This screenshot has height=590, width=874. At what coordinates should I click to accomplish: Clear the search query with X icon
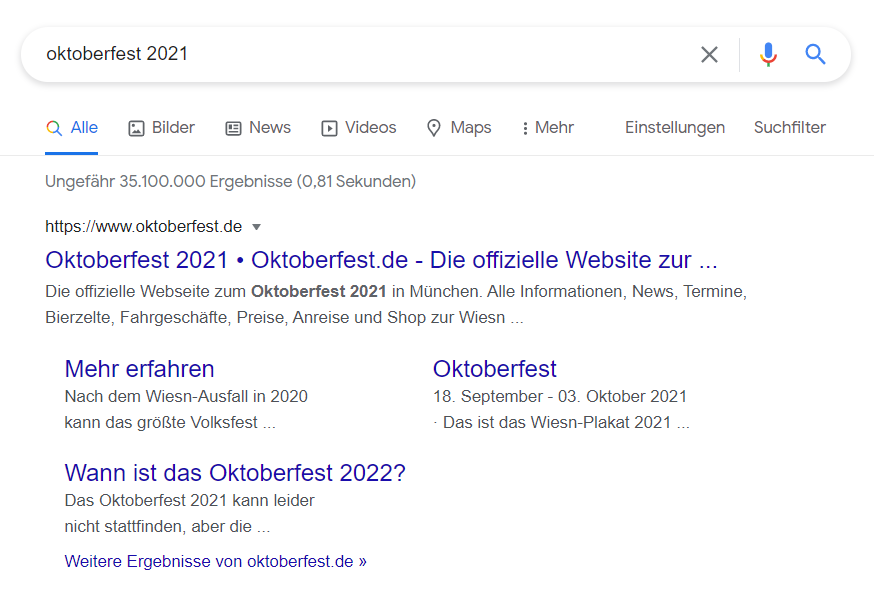709,55
